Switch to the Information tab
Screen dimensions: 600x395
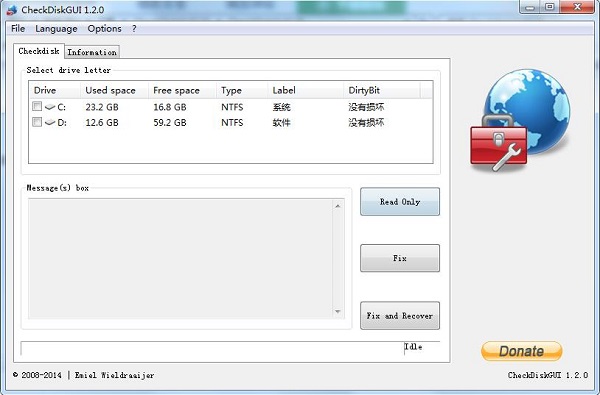tap(92, 52)
